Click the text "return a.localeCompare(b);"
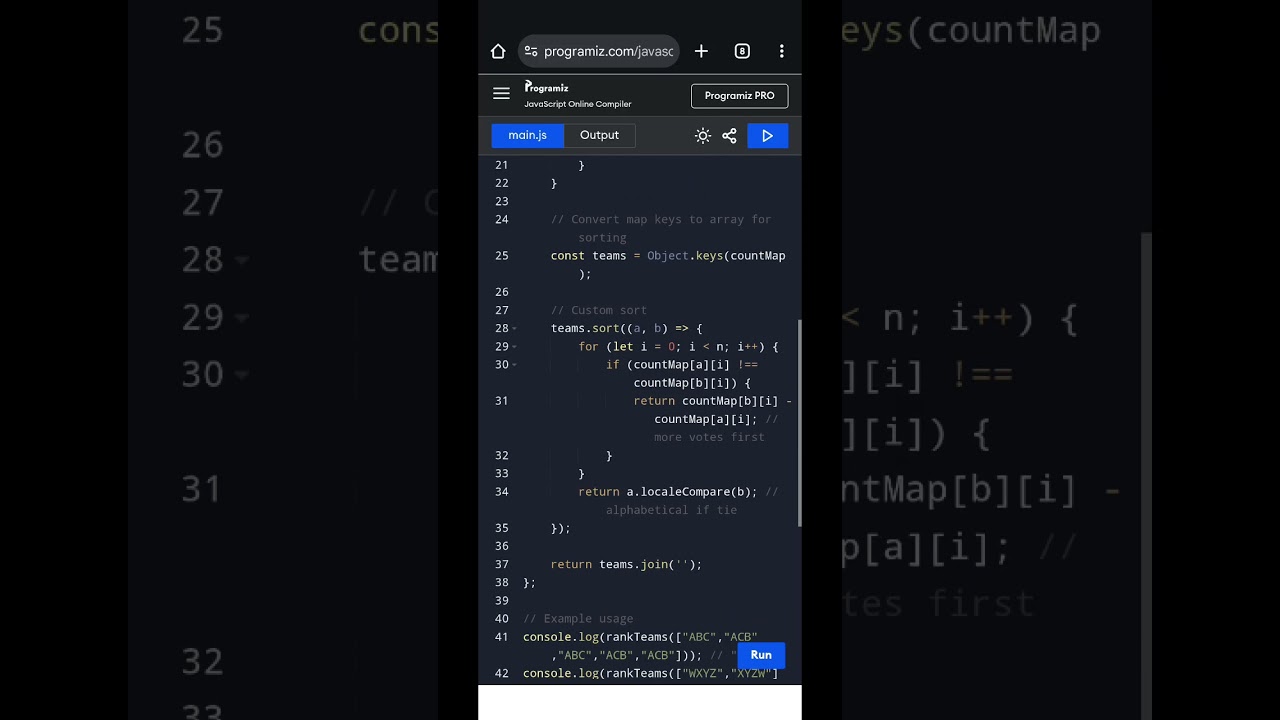This screenshot has width=1280, height=720. pos(668,492)
